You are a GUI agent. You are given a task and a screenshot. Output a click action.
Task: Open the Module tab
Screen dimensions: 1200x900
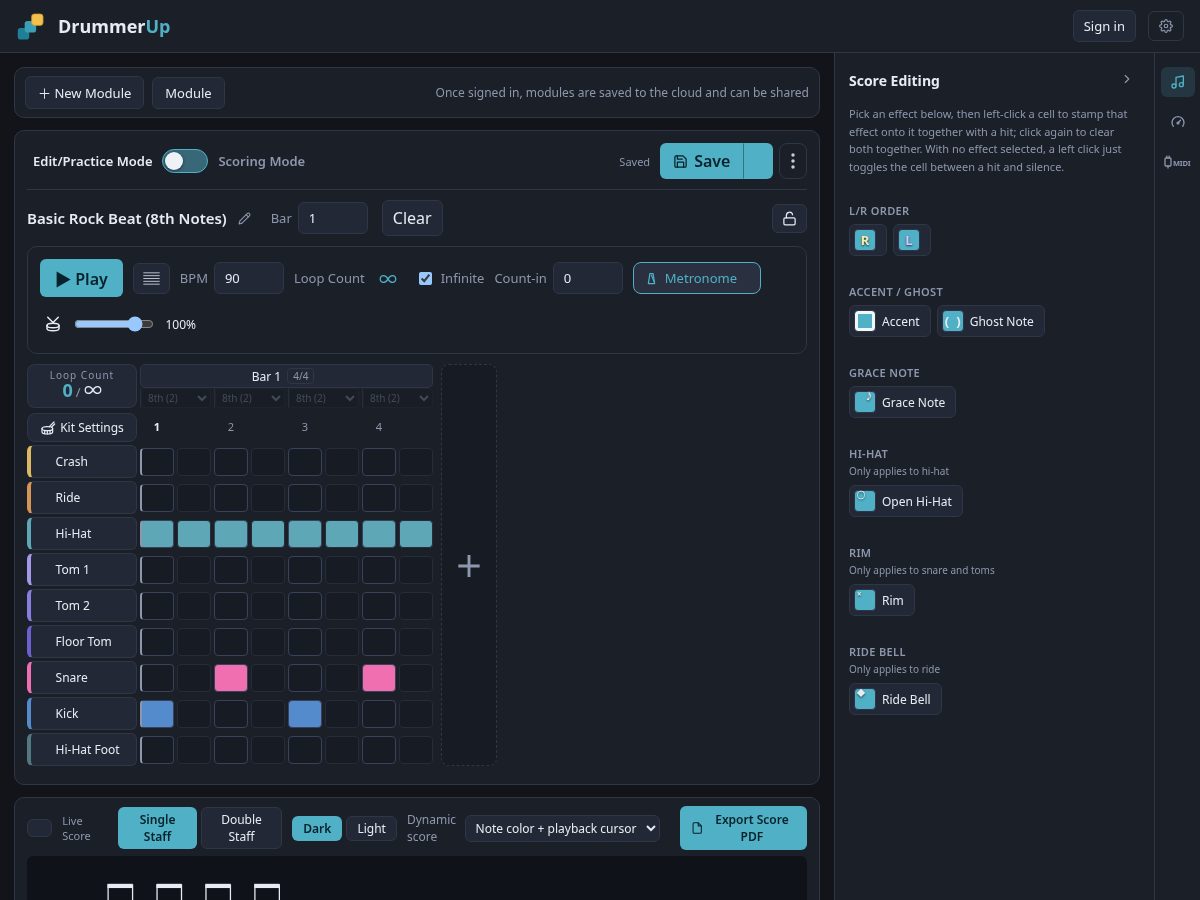pyautogui.click(x=188, y=93)
